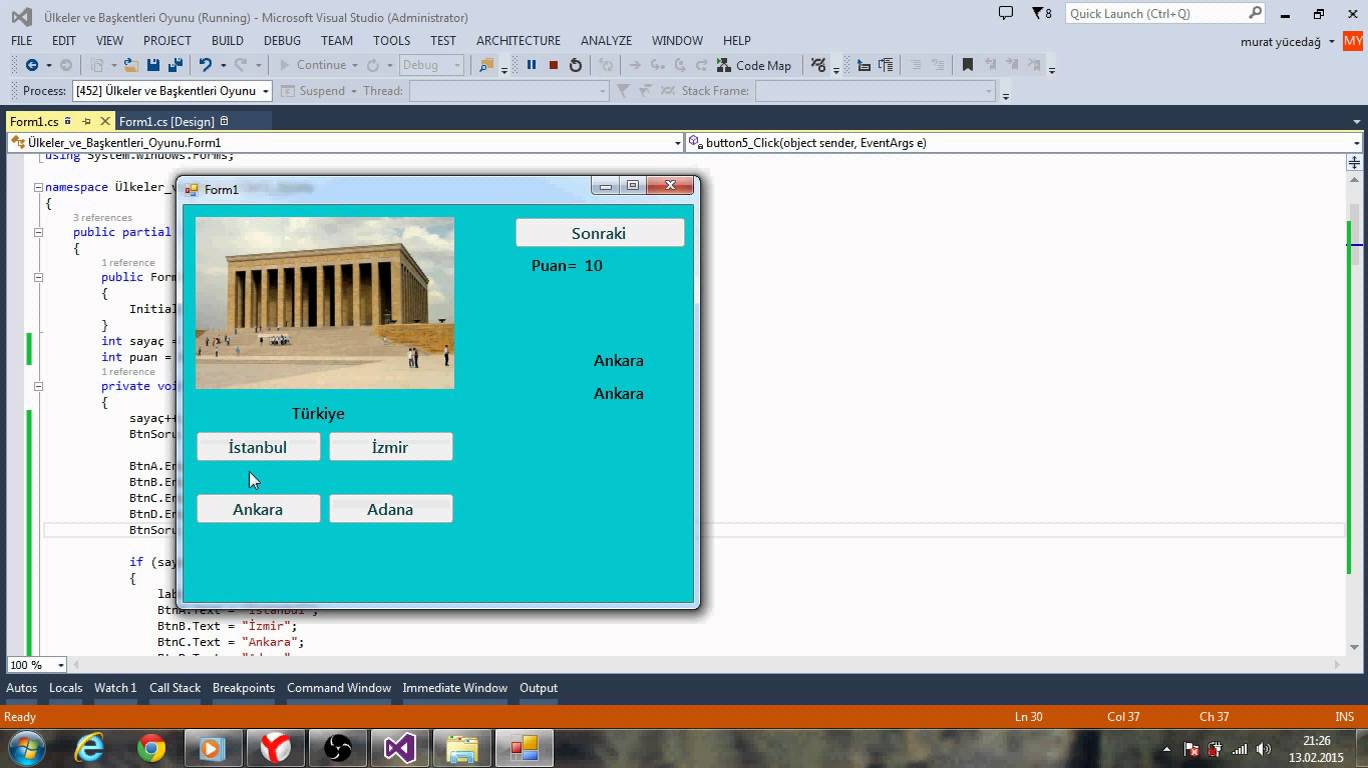The image size is (1368, 768).
Task: Open the file explorer taskbar icon
Action: (462, 748)
